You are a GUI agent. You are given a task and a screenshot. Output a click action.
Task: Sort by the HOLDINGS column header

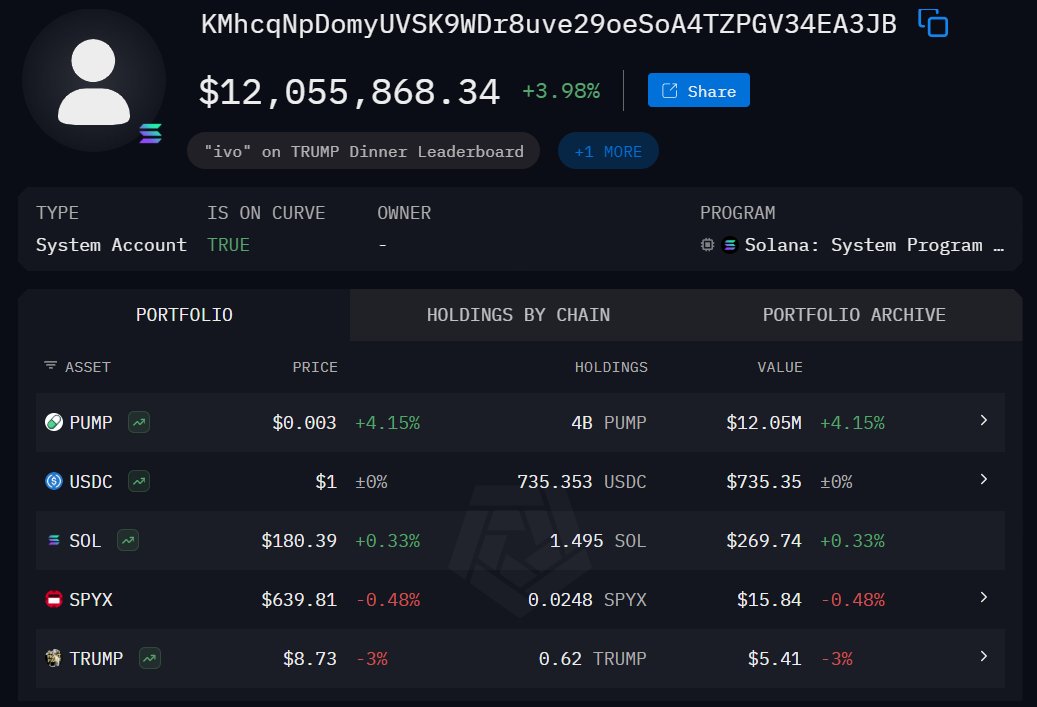(x=611, y=367)
